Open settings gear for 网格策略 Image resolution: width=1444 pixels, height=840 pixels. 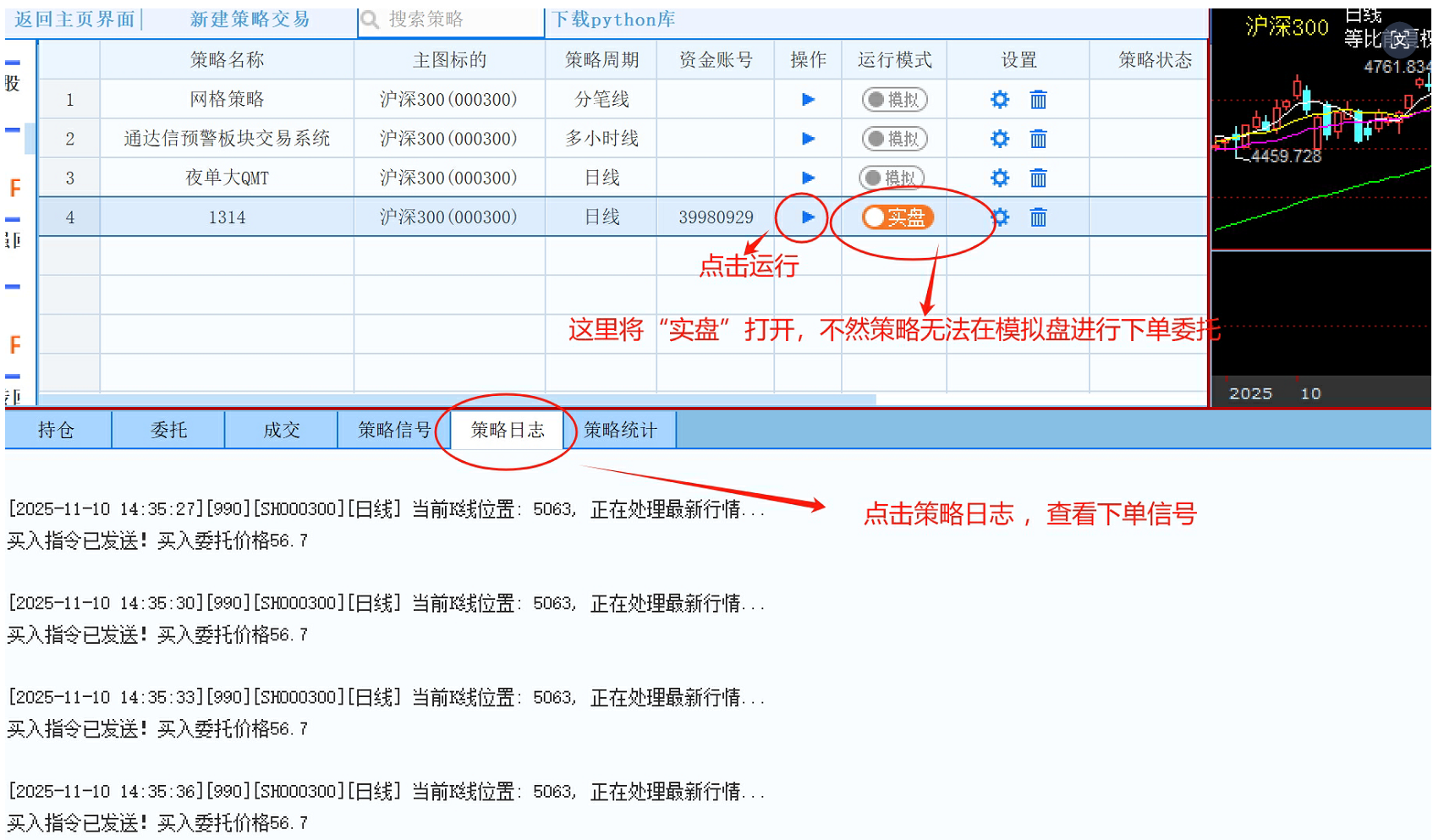click(x=1000, y=100)
